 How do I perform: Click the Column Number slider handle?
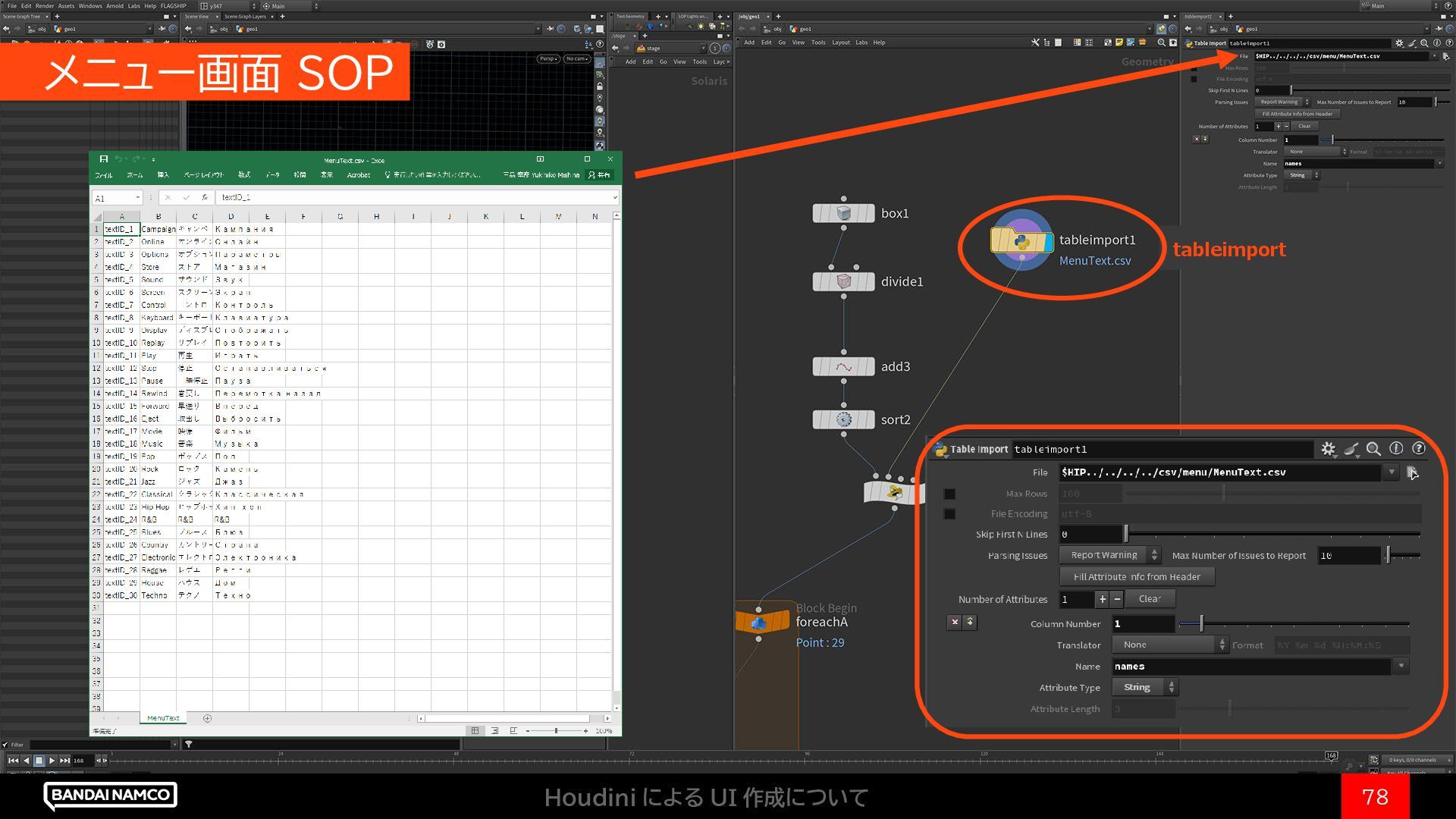point(1201,624)
